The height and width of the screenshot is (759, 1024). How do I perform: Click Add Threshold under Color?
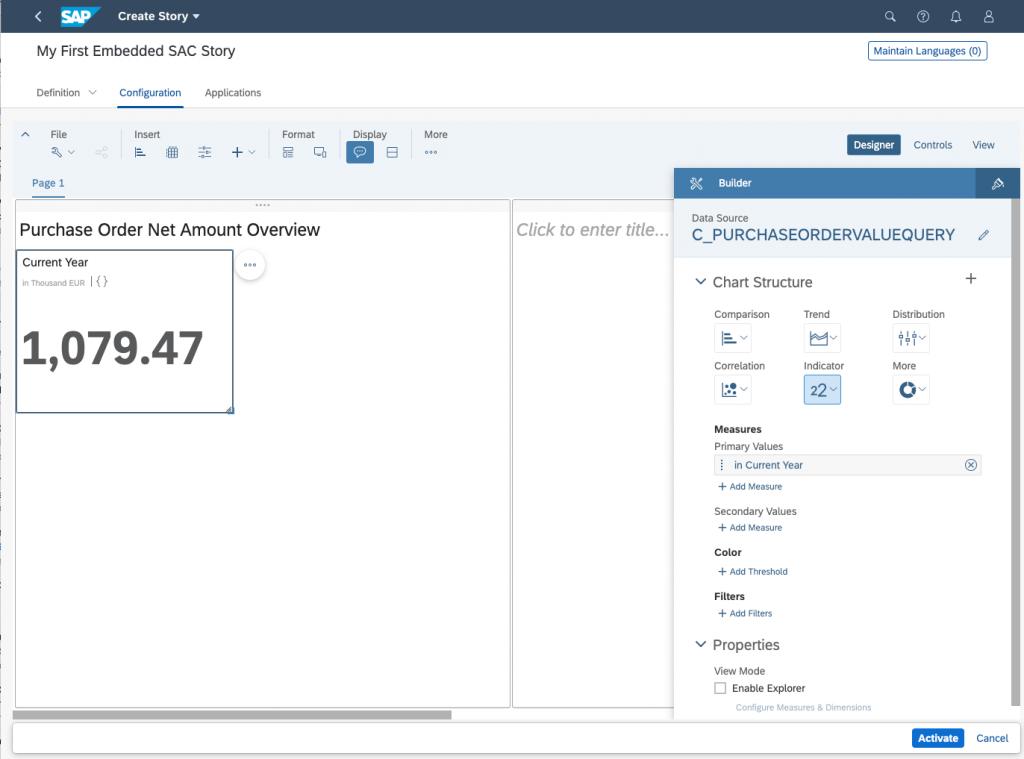[x=753, y=572]
